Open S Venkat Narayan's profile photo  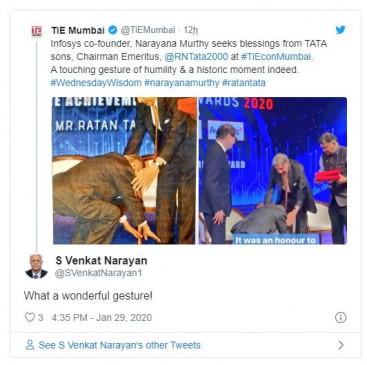click(36, 266)
